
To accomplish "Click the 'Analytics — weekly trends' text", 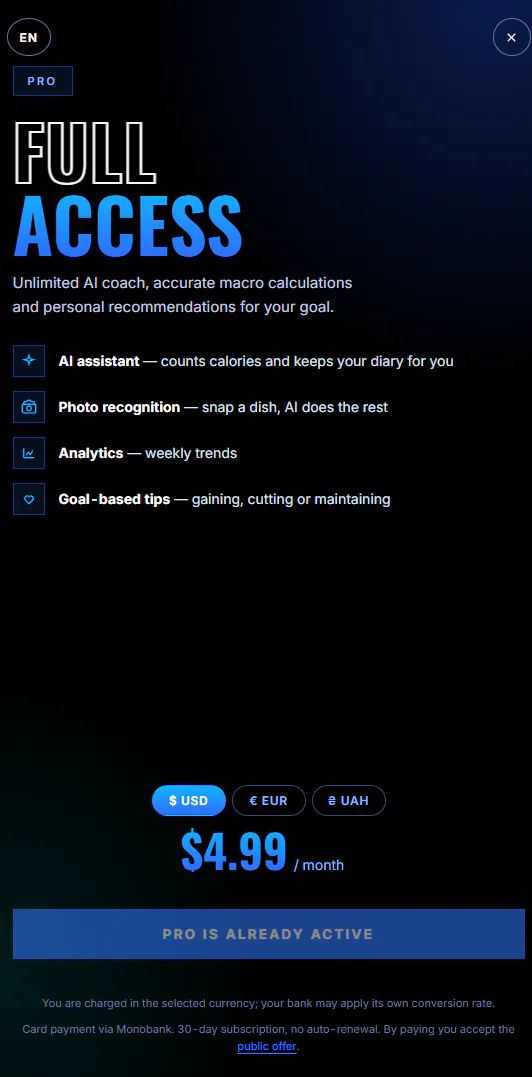I will click(148, 453).
